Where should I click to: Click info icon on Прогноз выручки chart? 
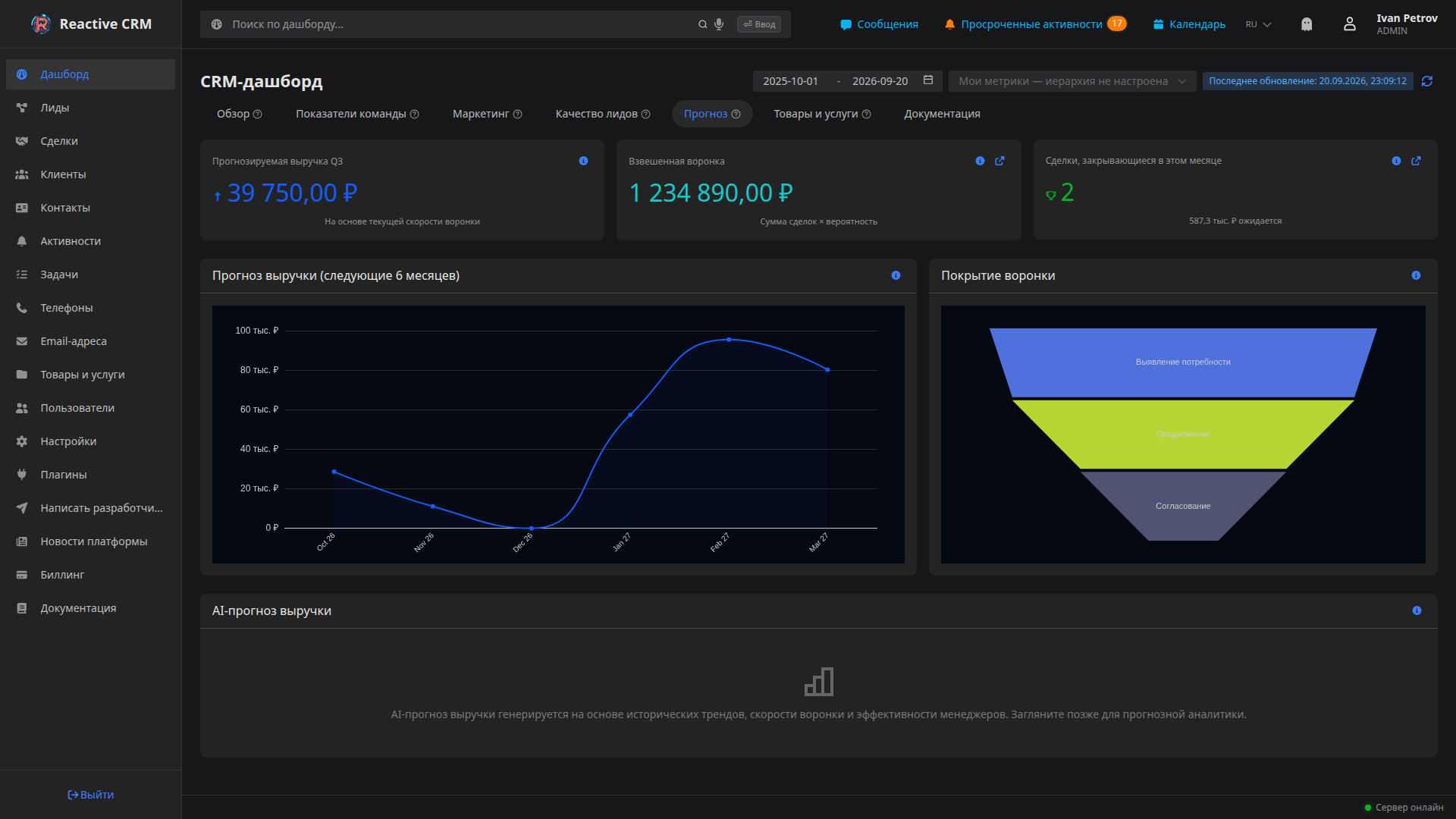click(x=896, y=275)
